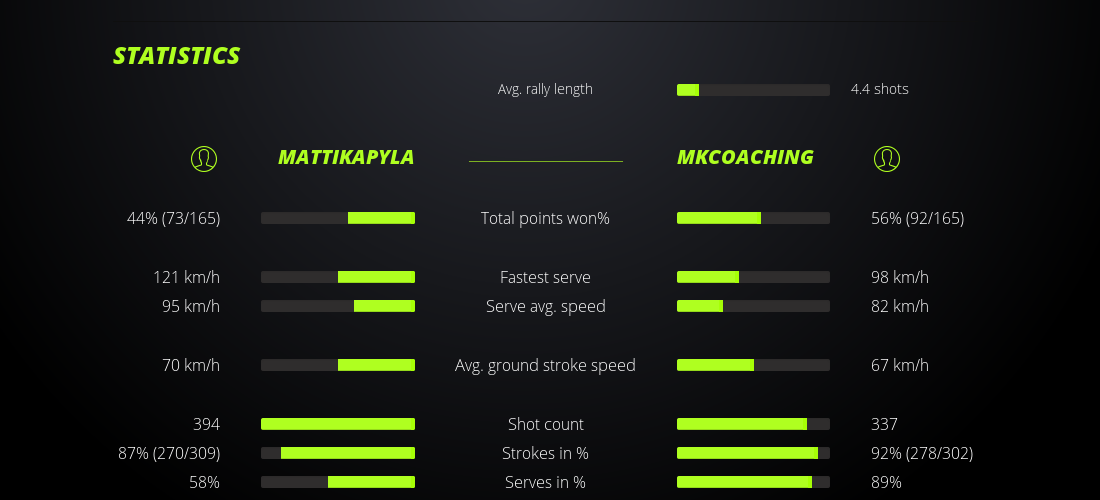This screenshot has width=1100, height=500.
Task: Click the MKCOACHING player profile icon
Action: point(887,158)
